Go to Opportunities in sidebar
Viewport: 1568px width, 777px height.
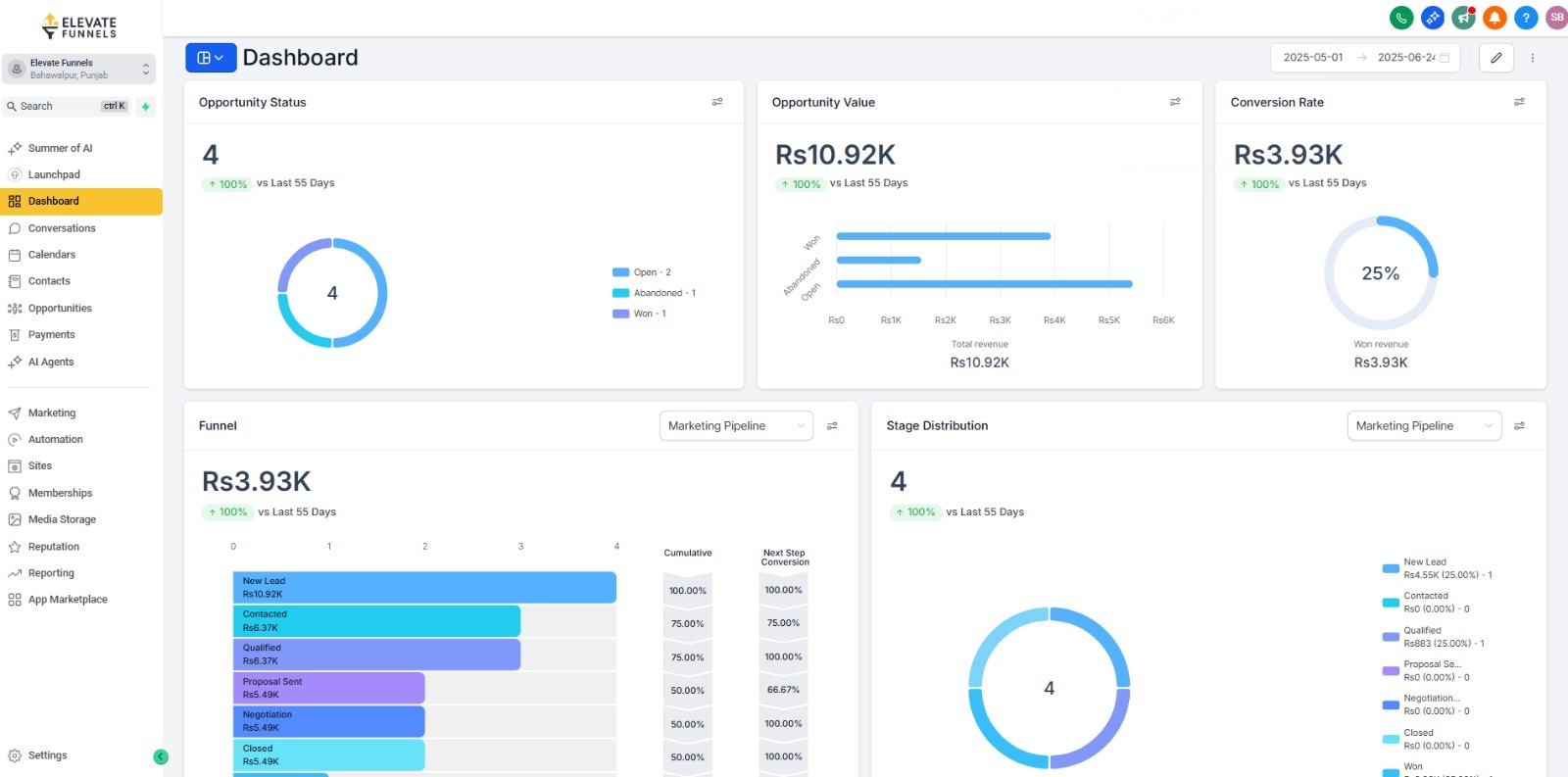point(60,309)
